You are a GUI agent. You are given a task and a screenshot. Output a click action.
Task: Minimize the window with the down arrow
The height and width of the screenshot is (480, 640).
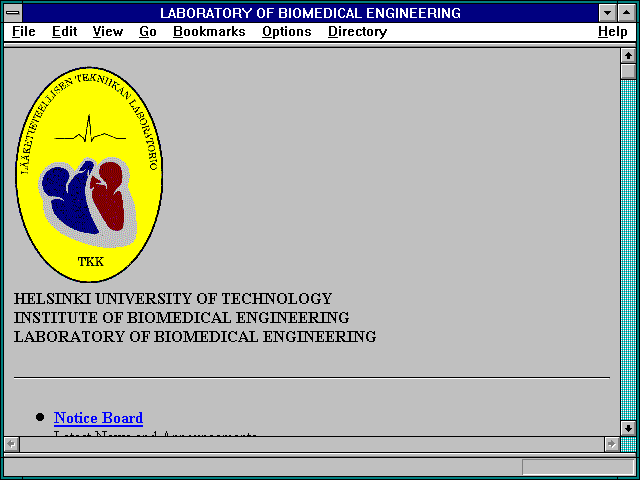[x=607, y=13]
